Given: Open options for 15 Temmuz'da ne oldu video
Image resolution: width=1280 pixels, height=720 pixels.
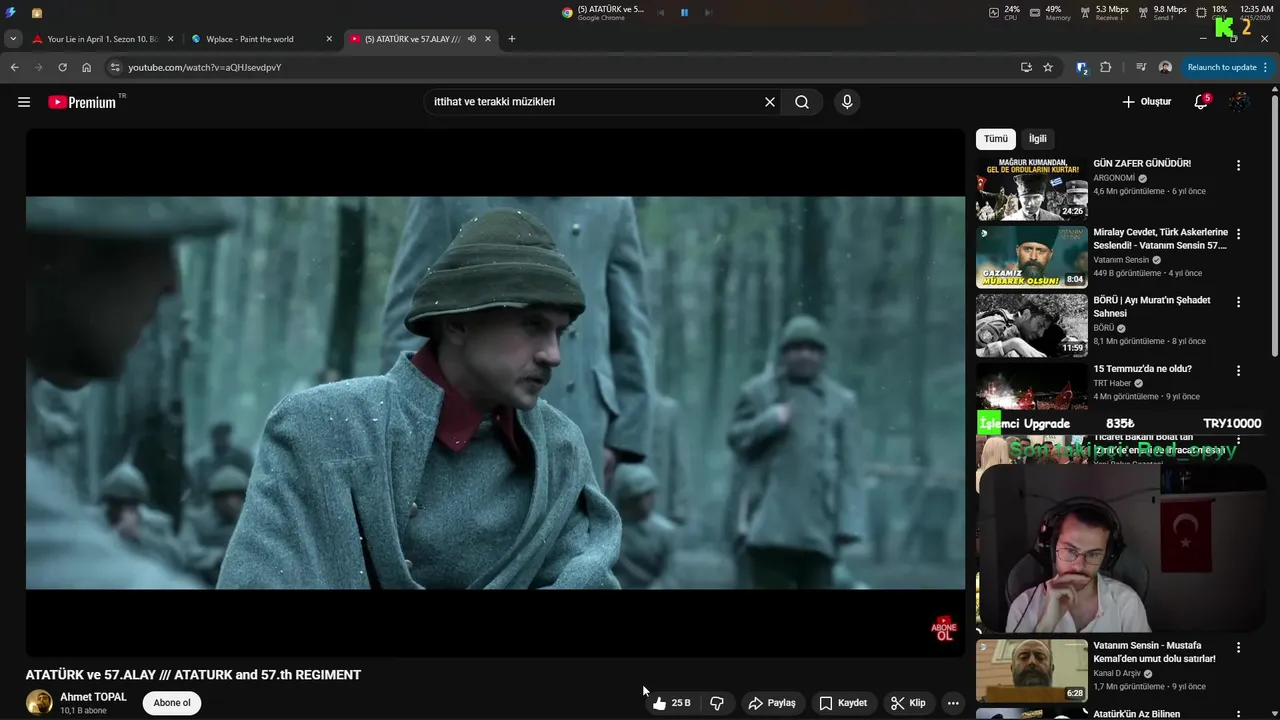Looking at the screenshot, I should click(1238, 371).
